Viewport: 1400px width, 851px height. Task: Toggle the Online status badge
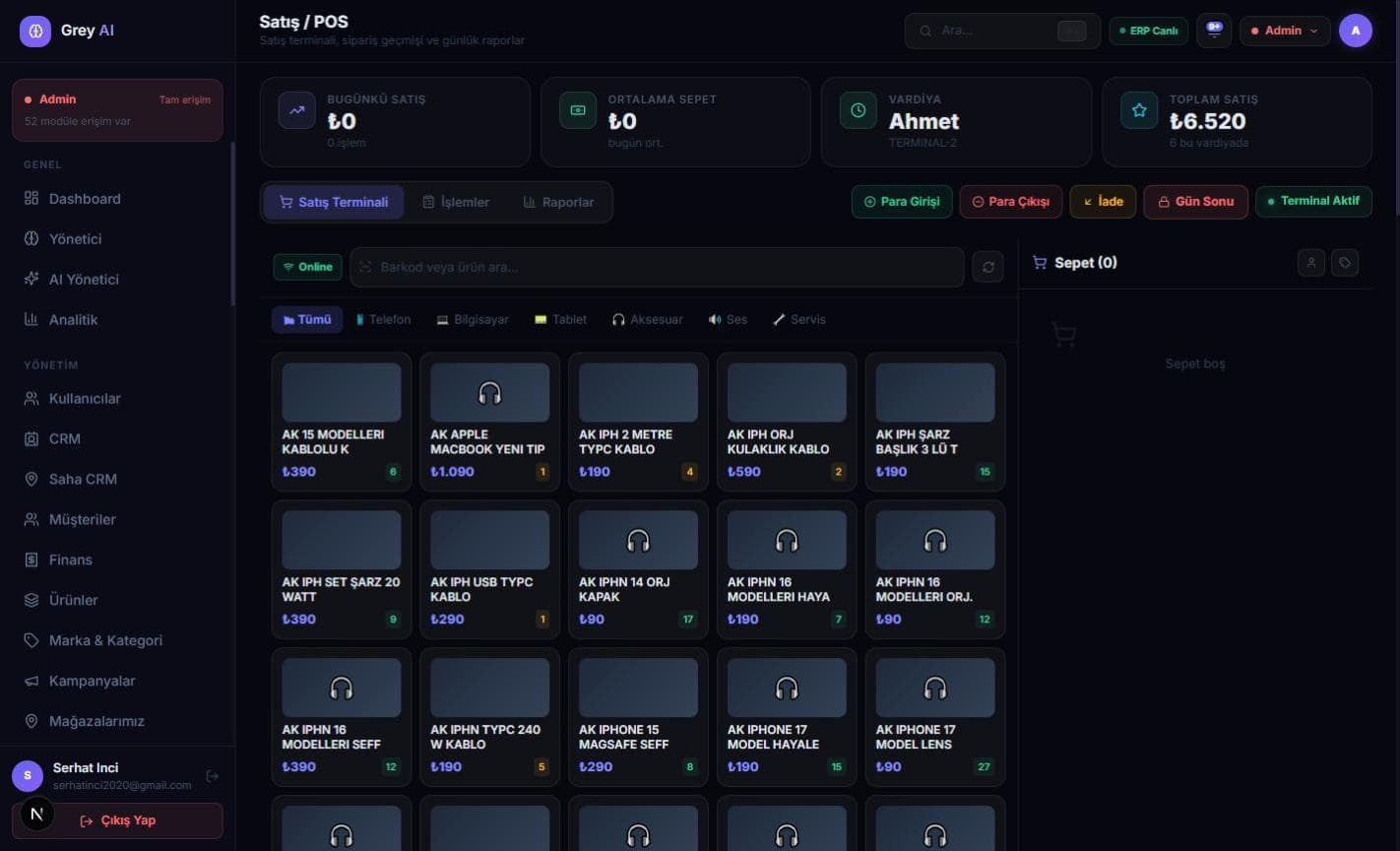tap(308, 267)
